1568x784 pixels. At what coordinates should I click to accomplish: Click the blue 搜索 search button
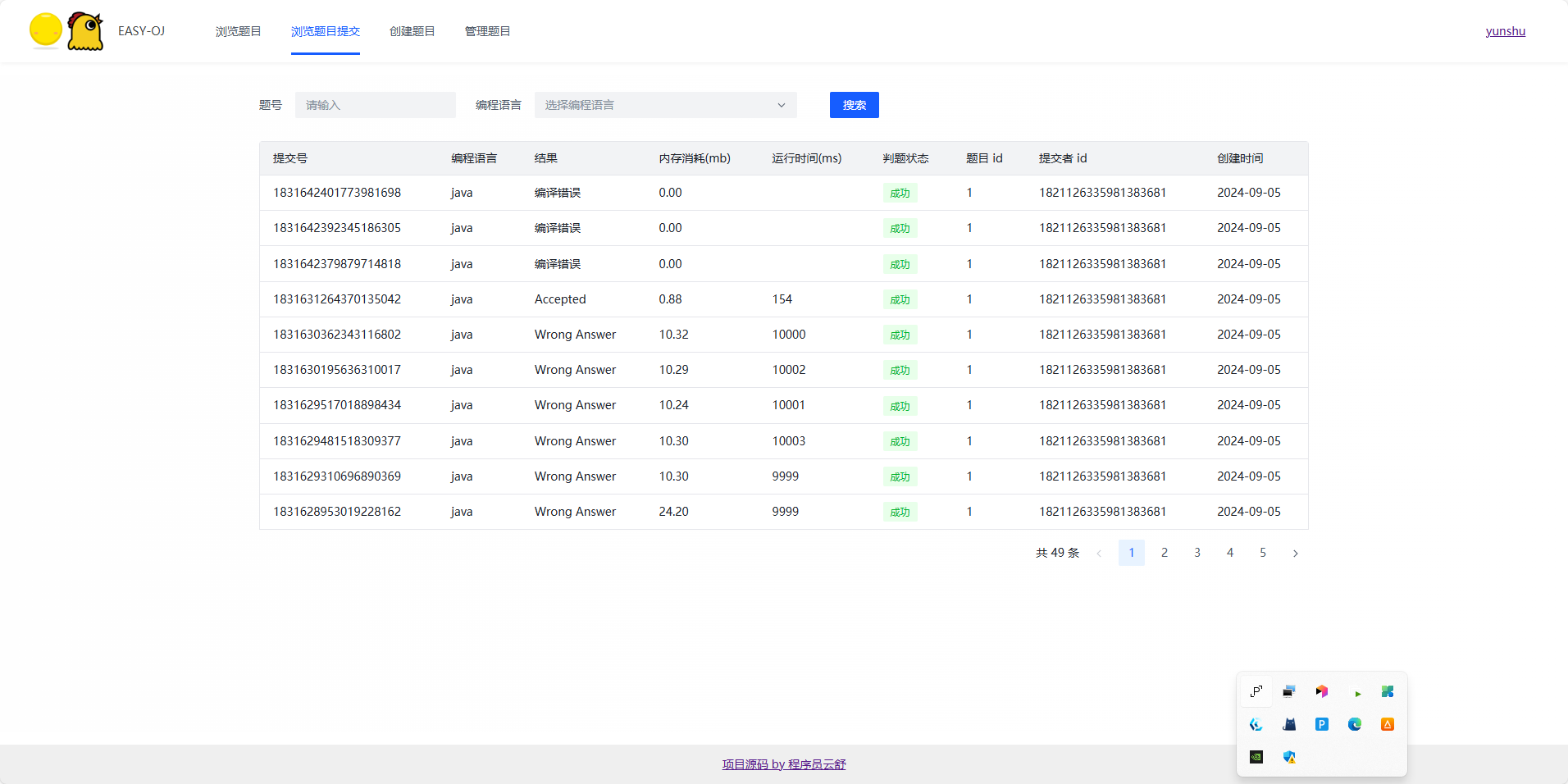[x=854, y=105]
